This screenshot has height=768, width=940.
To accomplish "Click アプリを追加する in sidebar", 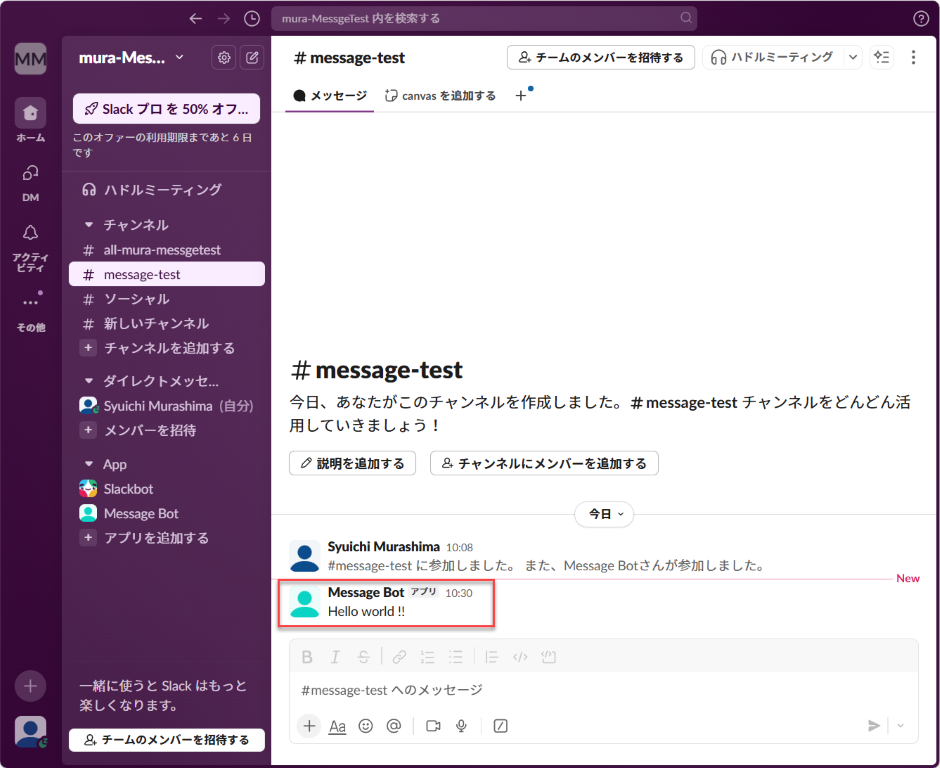I will (x=167, y=538).
